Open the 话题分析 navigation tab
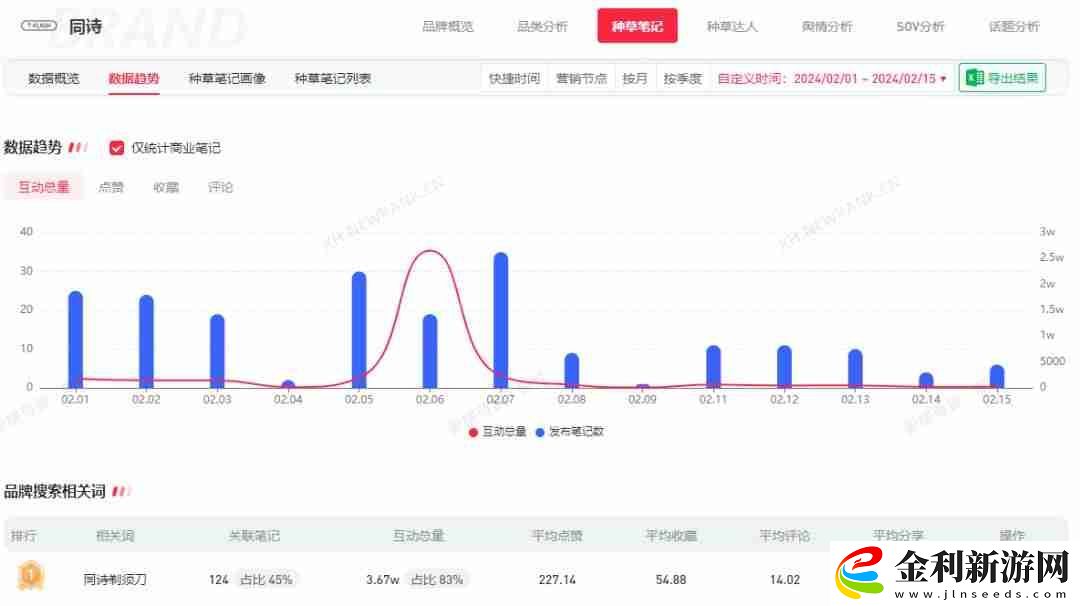This screenshot has height=606, width=1080. pyautogui.click(x=1014, y=26)
